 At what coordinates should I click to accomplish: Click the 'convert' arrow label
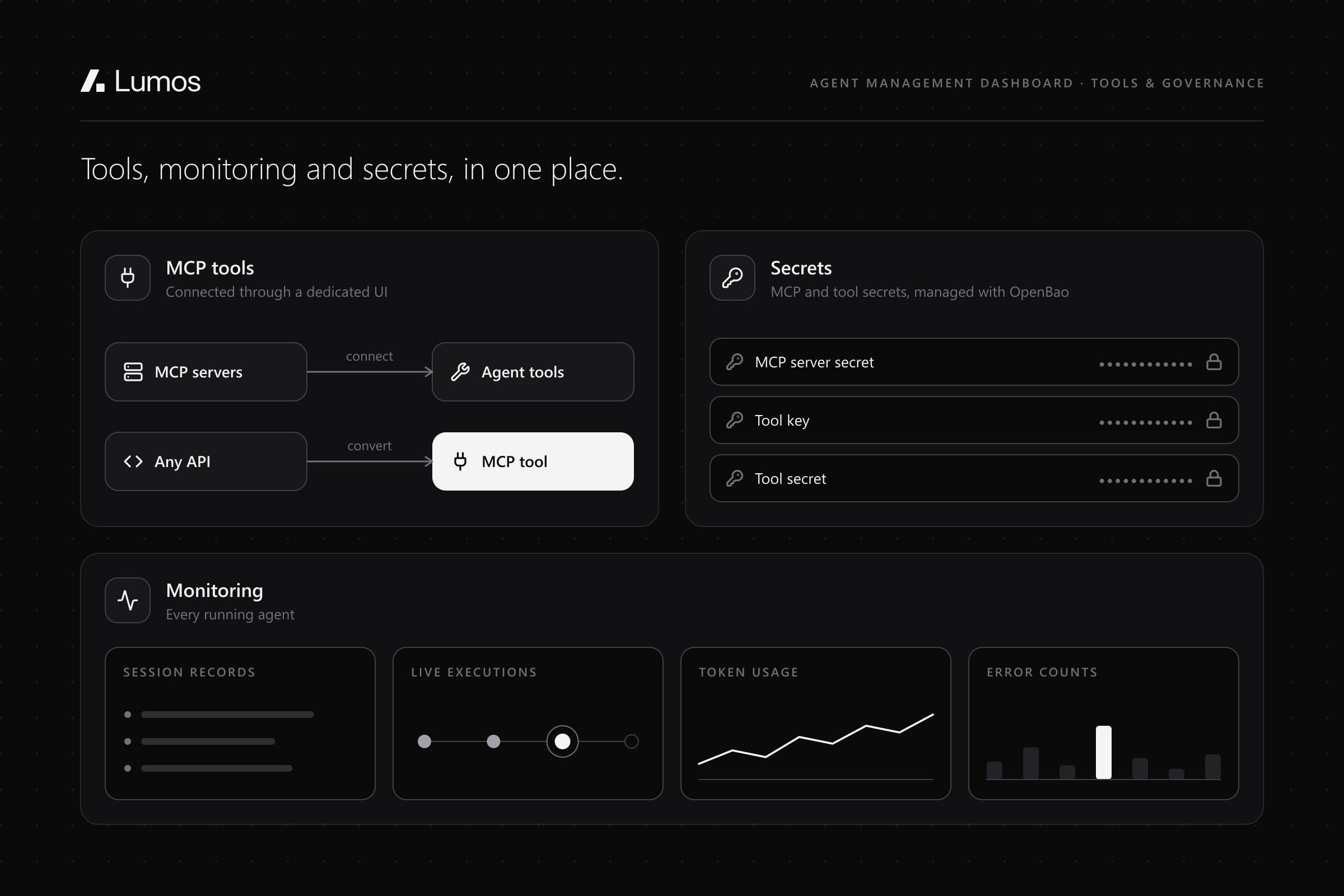coord(369,446)
